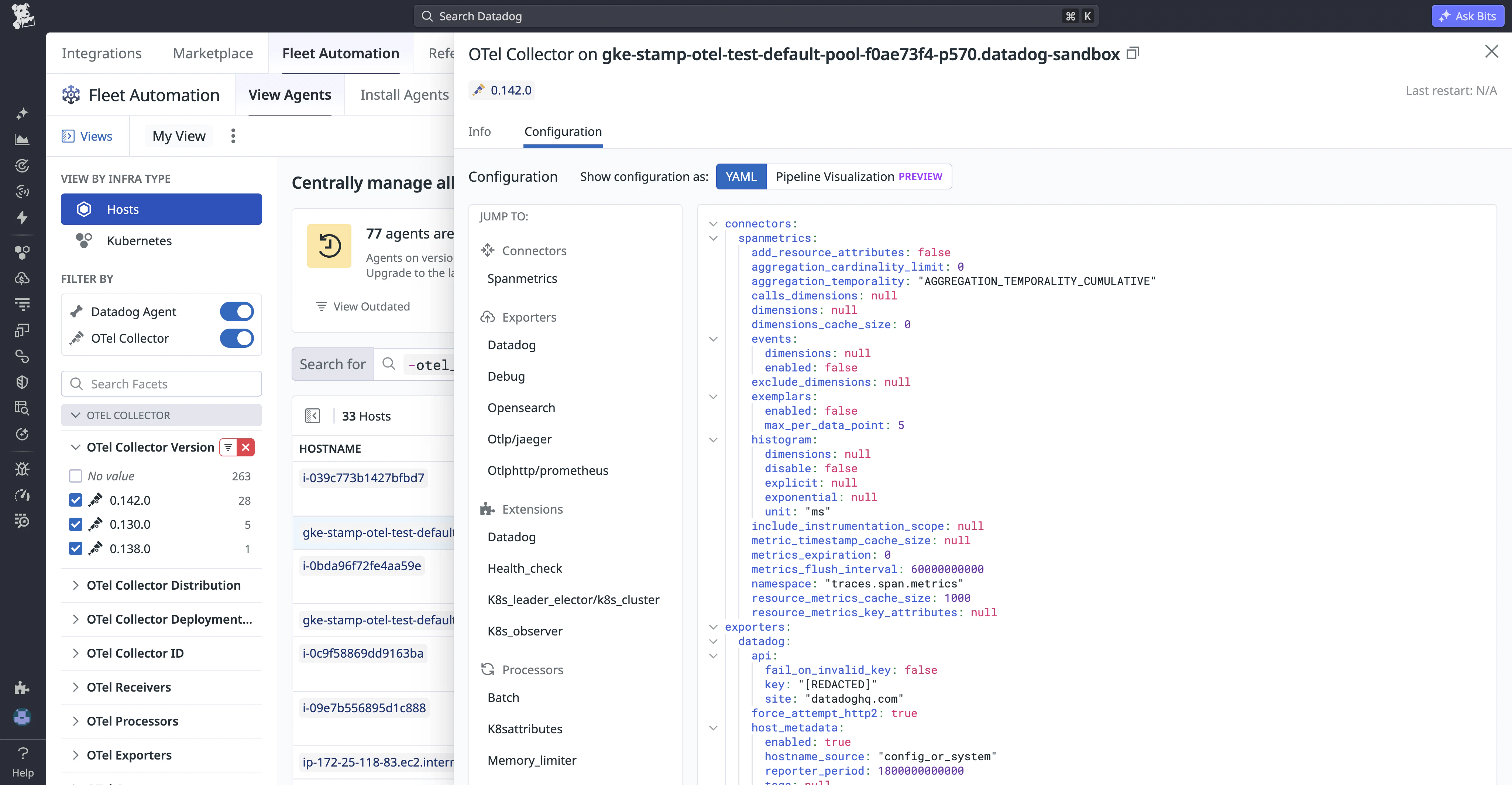Click the Integrations puzzle icon in the sidebar
This screenshot has height=785, width=1512.
pos(22,688)
